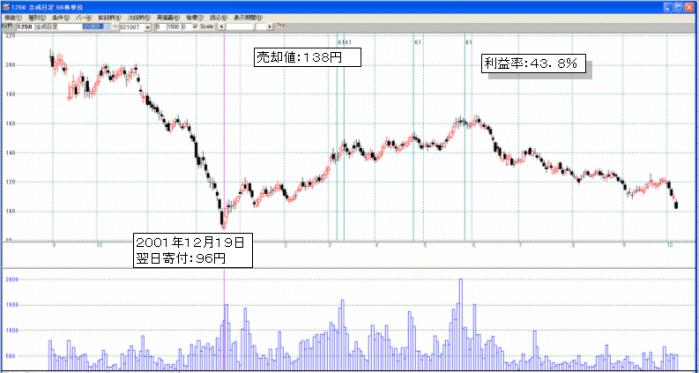Click the application icon in the title bar
This screenshot has height=373, width=699.
tap(6, 8)
